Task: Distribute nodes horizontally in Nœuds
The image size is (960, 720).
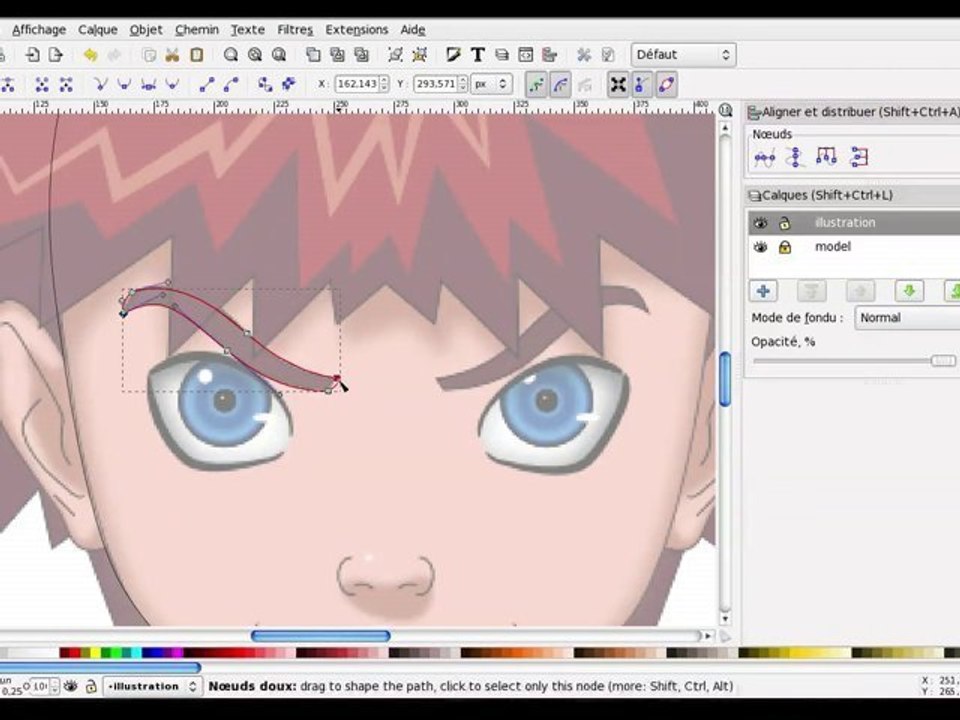Action: 827,157
